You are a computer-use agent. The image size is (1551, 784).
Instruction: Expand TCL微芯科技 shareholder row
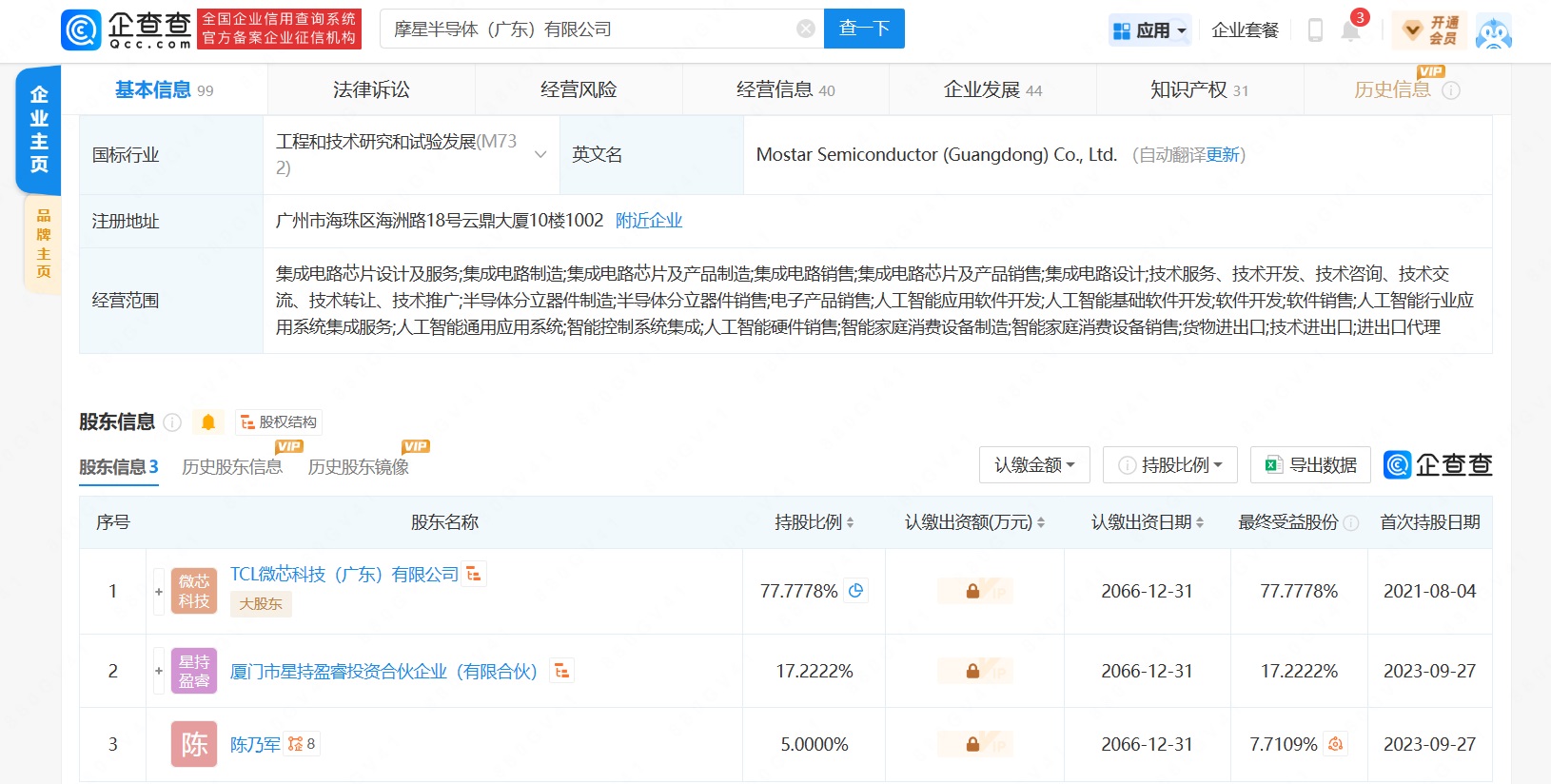159,591
